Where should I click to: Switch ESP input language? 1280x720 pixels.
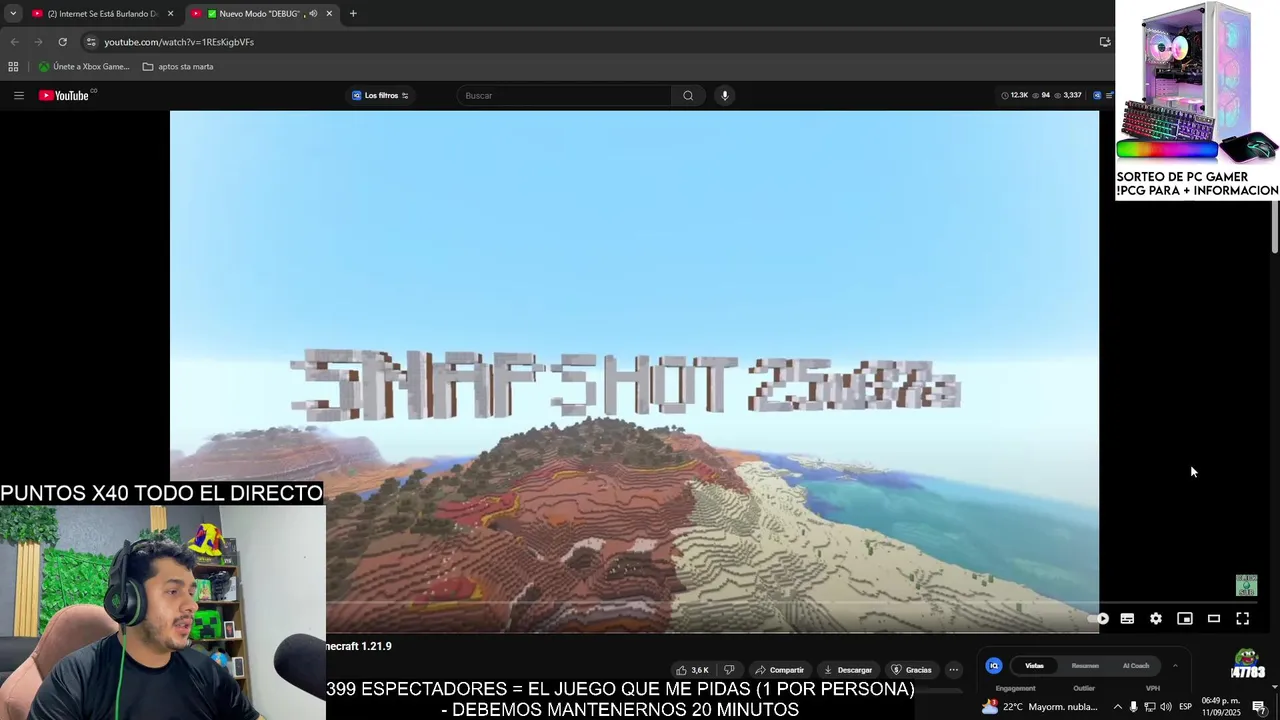pos(1185,707)
